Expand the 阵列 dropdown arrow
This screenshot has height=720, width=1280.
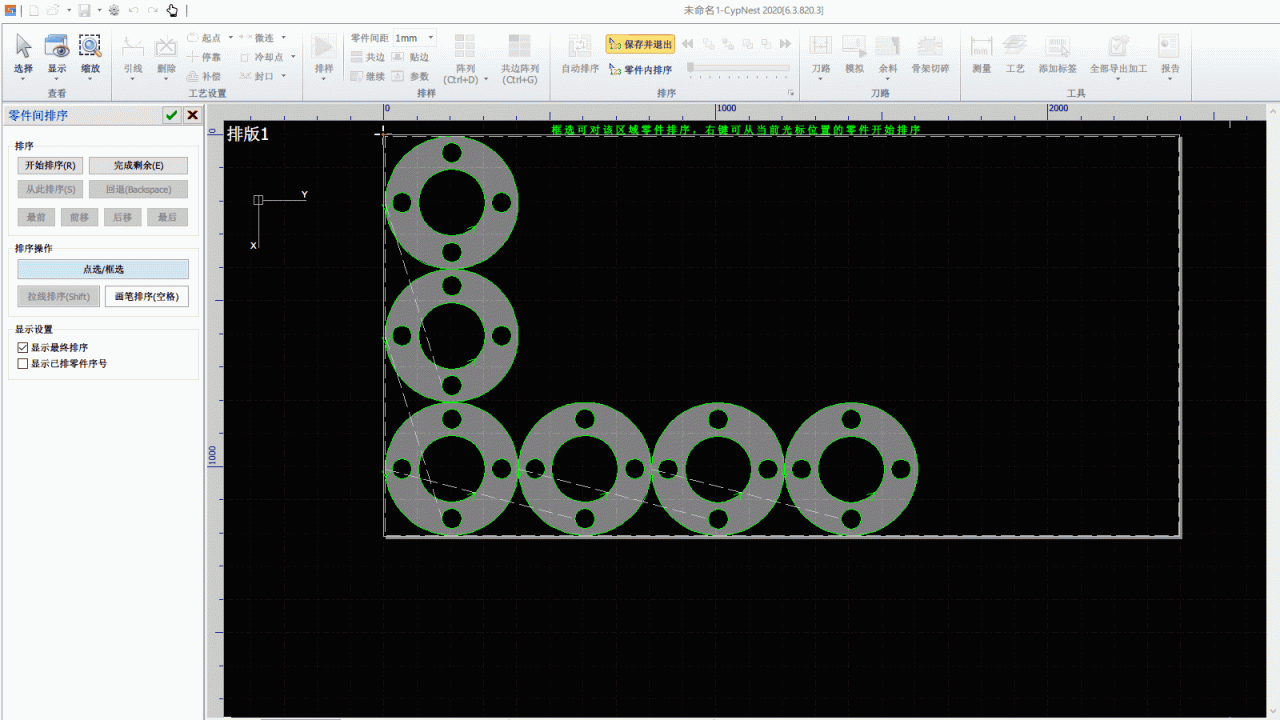coord(487,79)
